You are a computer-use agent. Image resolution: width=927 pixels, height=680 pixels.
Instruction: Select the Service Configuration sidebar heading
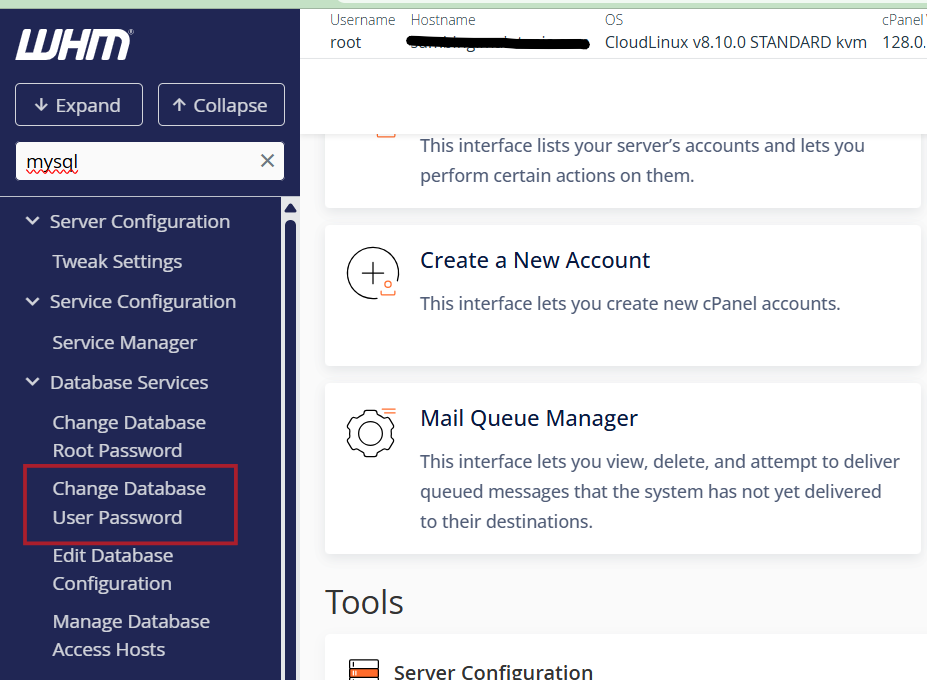coord(142,302)
